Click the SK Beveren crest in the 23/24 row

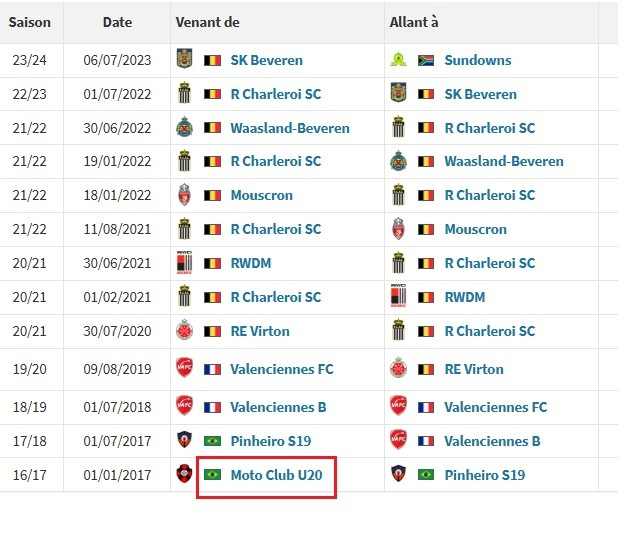coord(184,58)
